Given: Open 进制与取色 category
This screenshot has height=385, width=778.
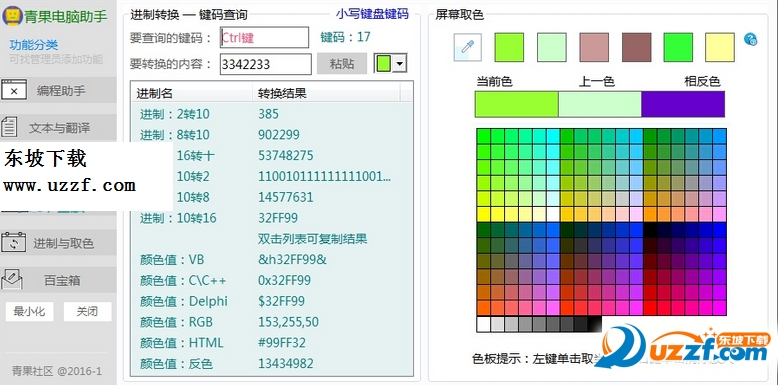Looking at the screenshot, I should click(x=58, y=243).
